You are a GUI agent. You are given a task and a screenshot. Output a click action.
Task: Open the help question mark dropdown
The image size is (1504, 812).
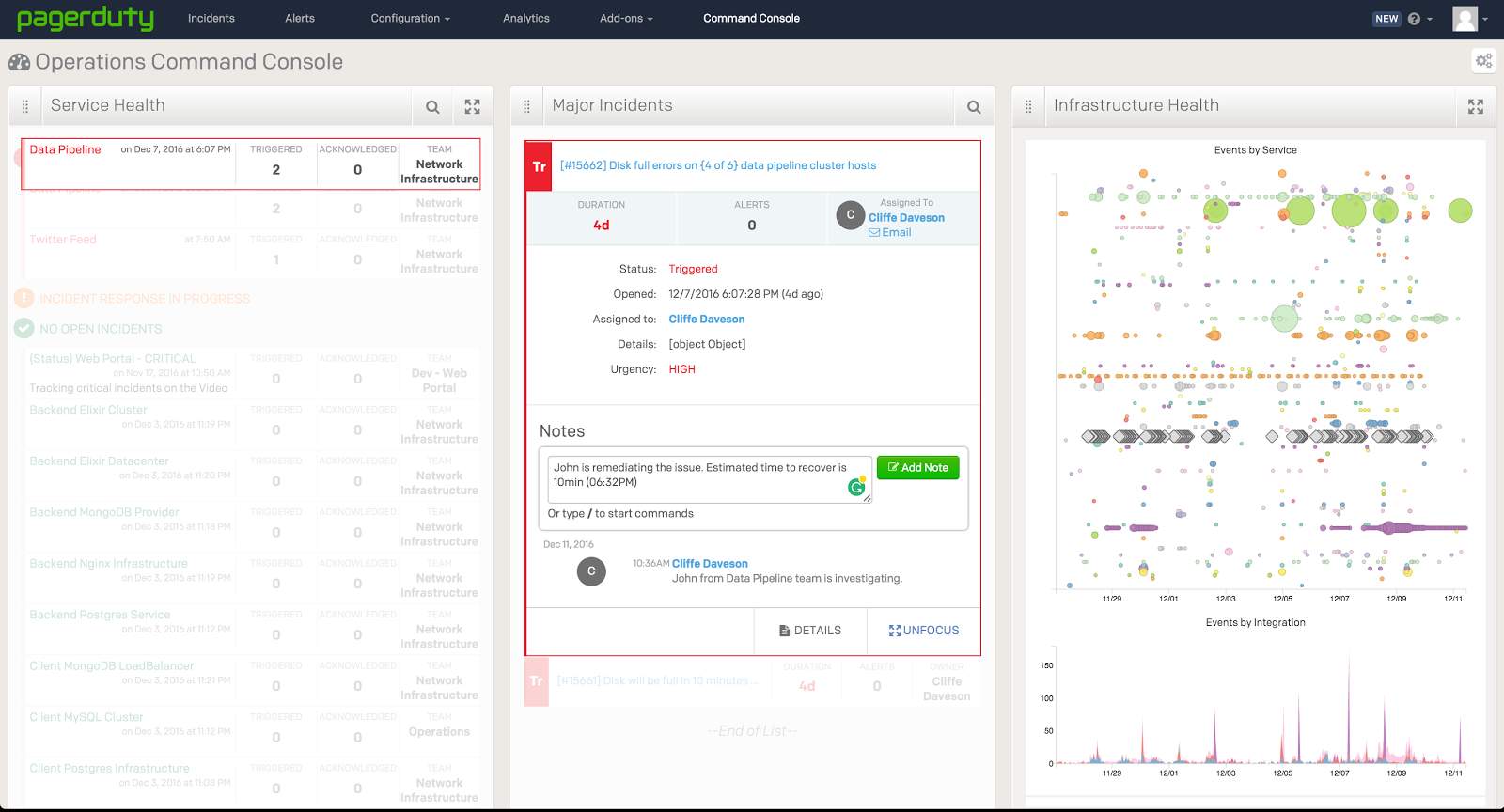(1419, 19)
